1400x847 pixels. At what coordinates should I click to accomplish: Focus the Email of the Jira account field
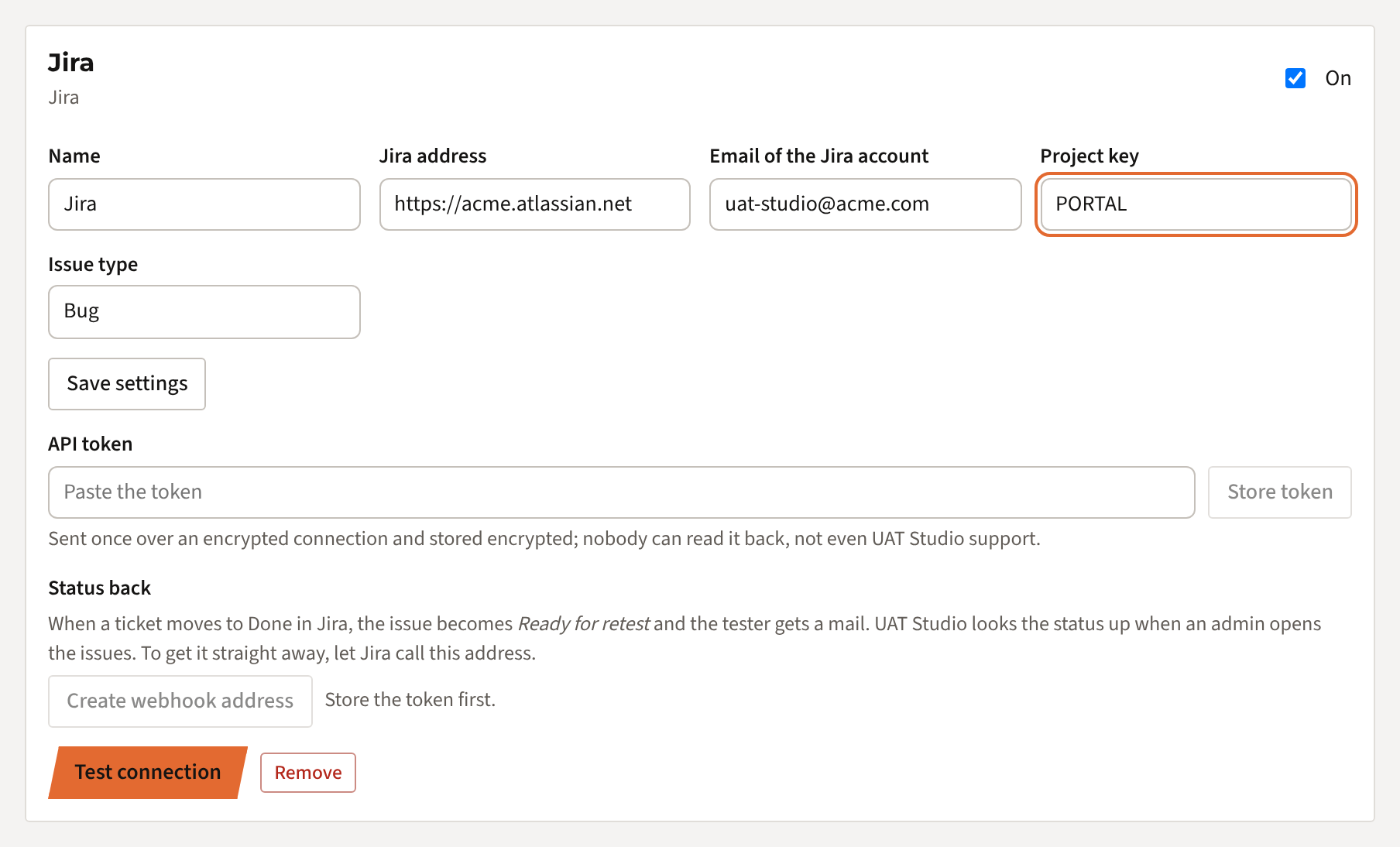866,204
